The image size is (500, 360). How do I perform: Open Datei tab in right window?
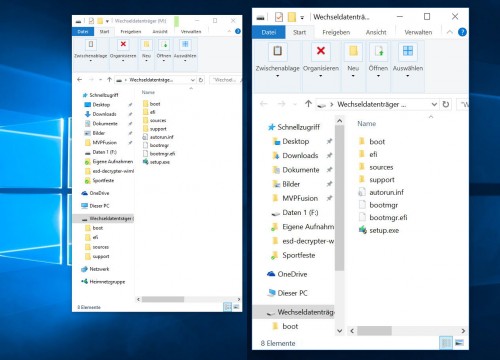click(x=269, y=32)
